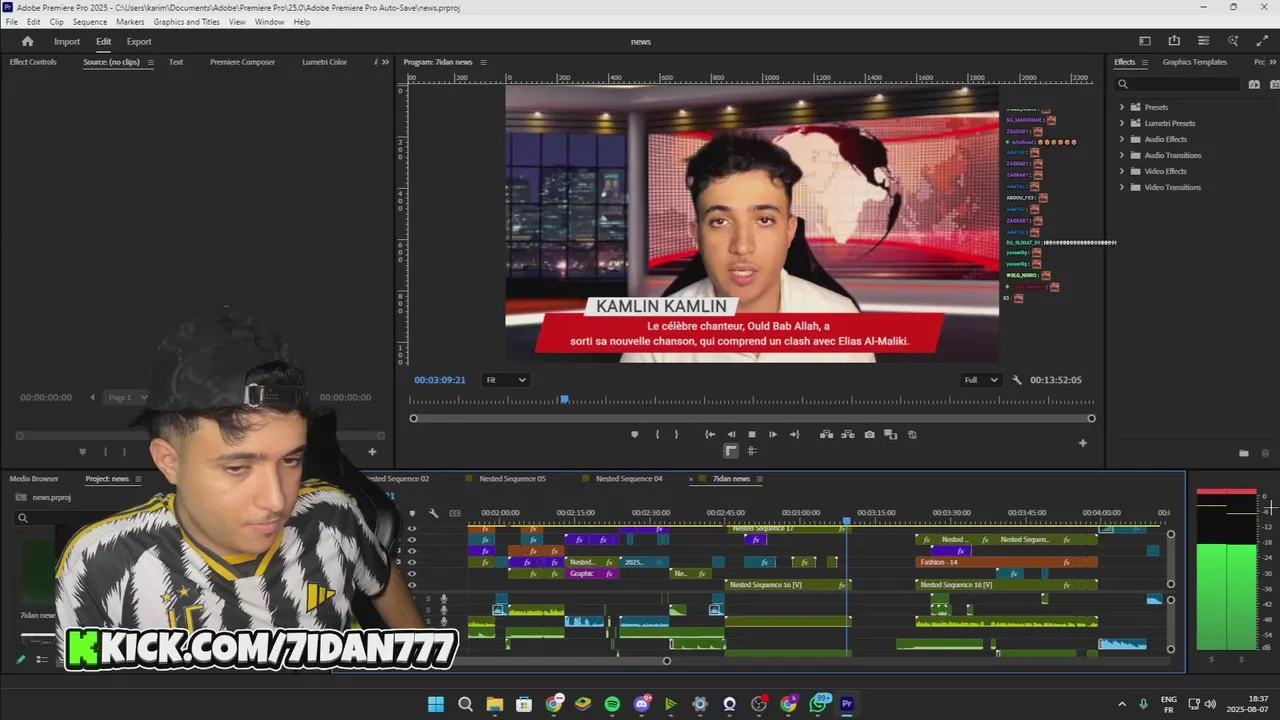1280x720 pixels.
Task: Show overflow panels chevron in Effects group
Action: click(x=1274, y=62)
